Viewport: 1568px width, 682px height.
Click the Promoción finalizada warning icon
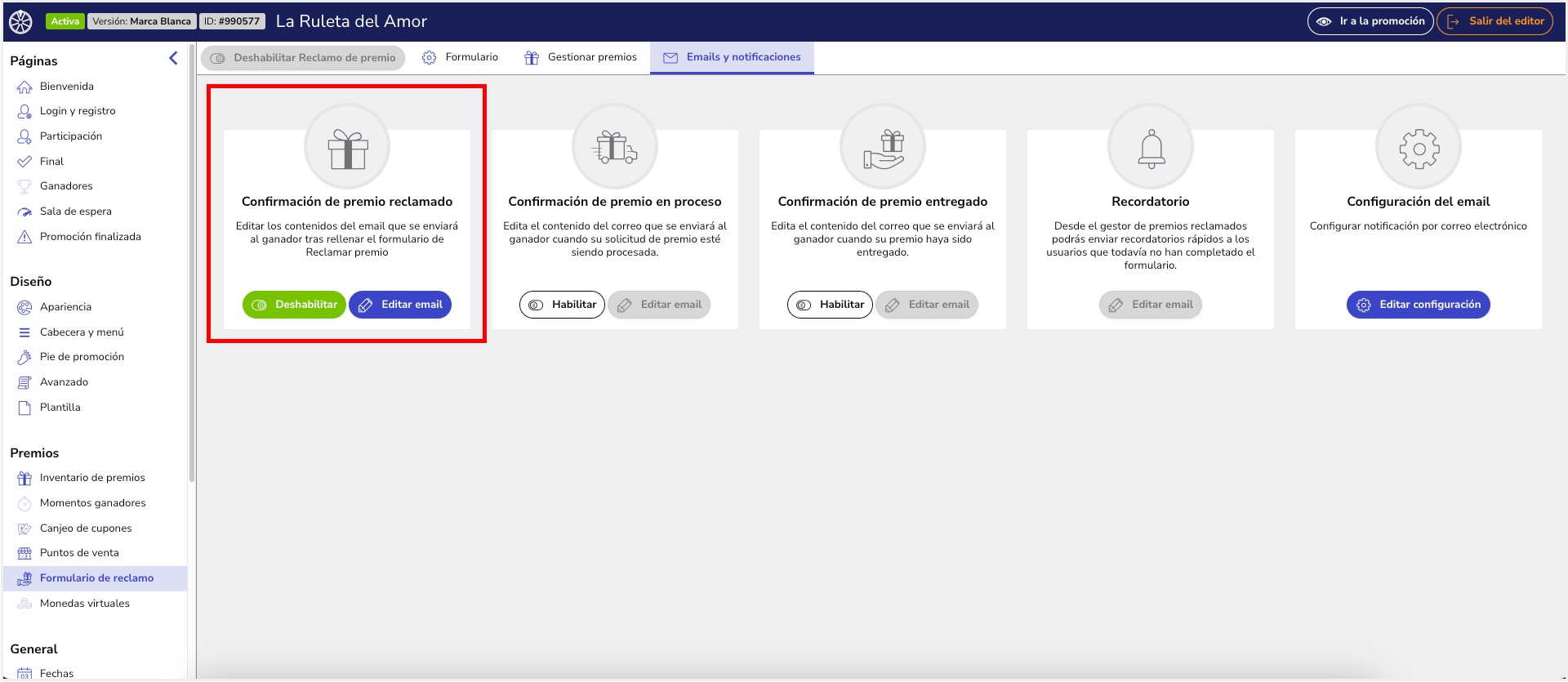point(24,237)
